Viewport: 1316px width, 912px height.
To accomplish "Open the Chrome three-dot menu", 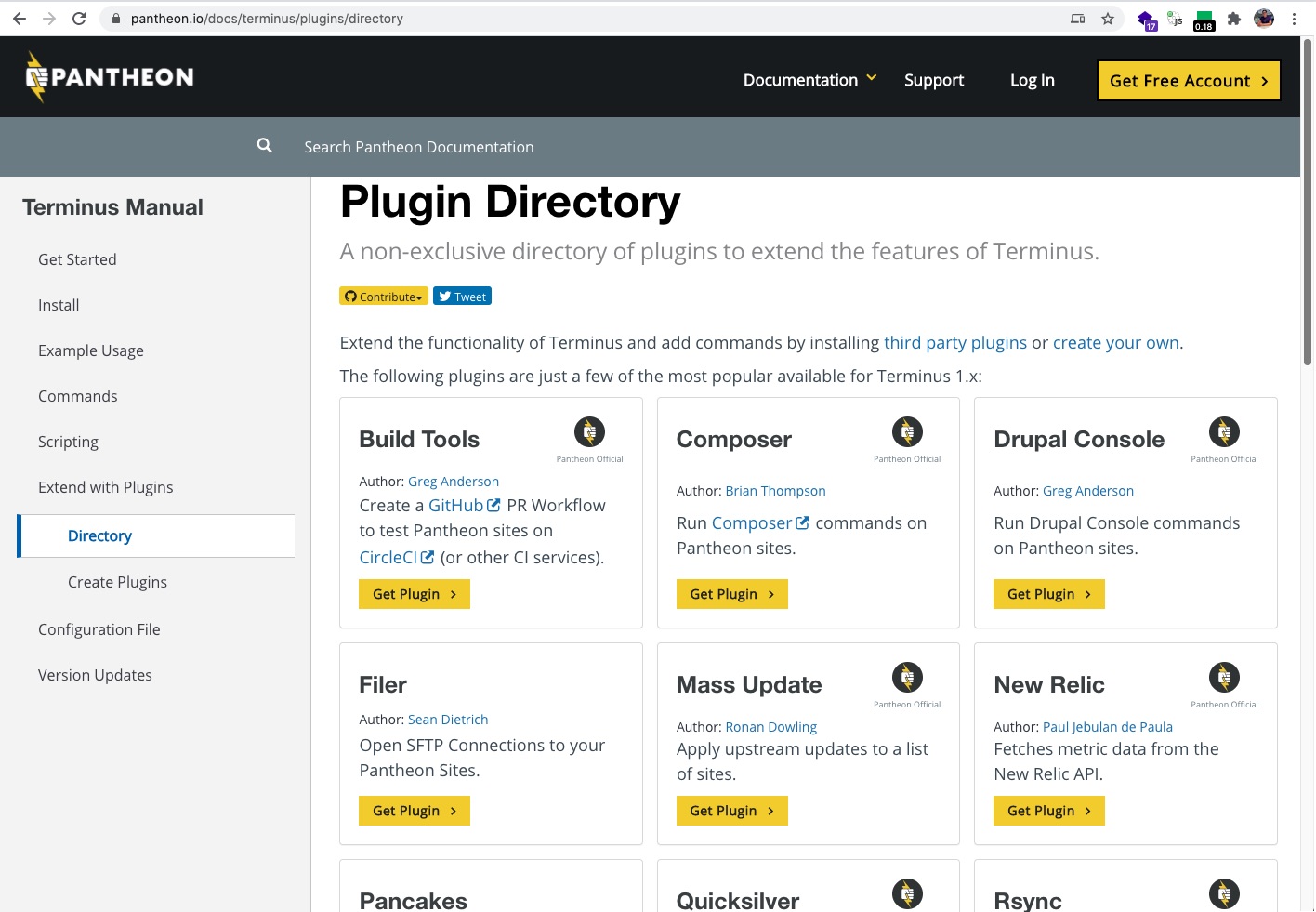I will point(1294,19).
